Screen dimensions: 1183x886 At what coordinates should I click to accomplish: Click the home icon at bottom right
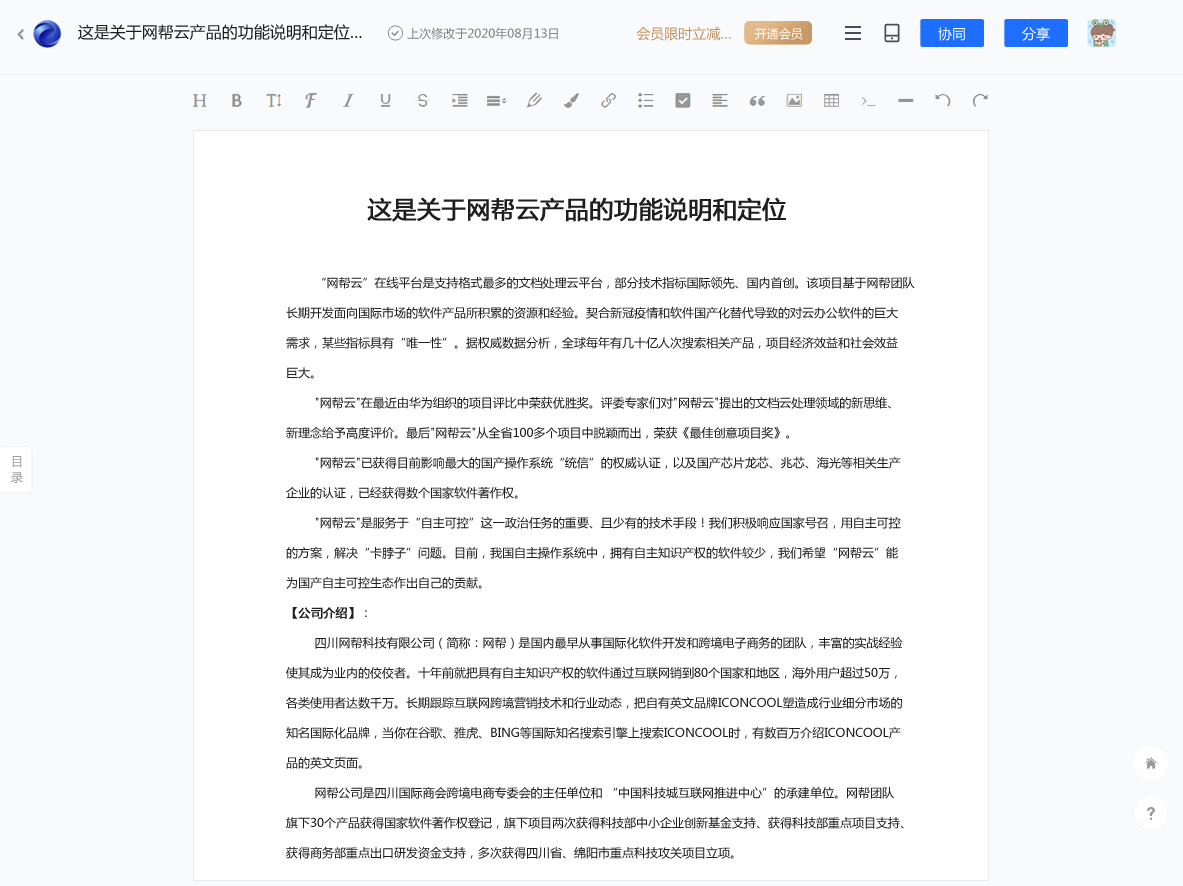(1151, 763)
